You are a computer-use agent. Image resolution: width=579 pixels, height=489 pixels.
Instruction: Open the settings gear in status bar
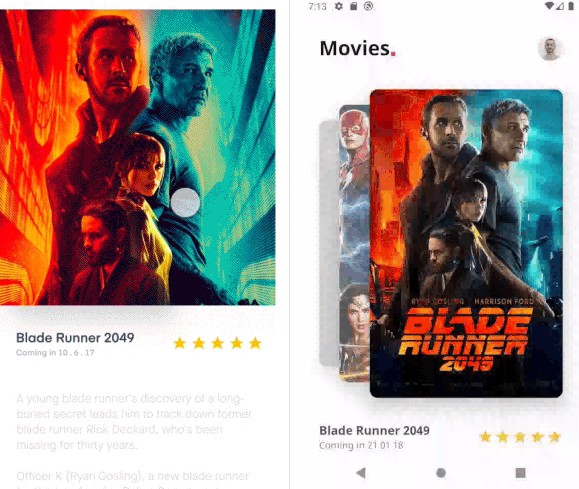pyautogui.click(x=339, y=6)
